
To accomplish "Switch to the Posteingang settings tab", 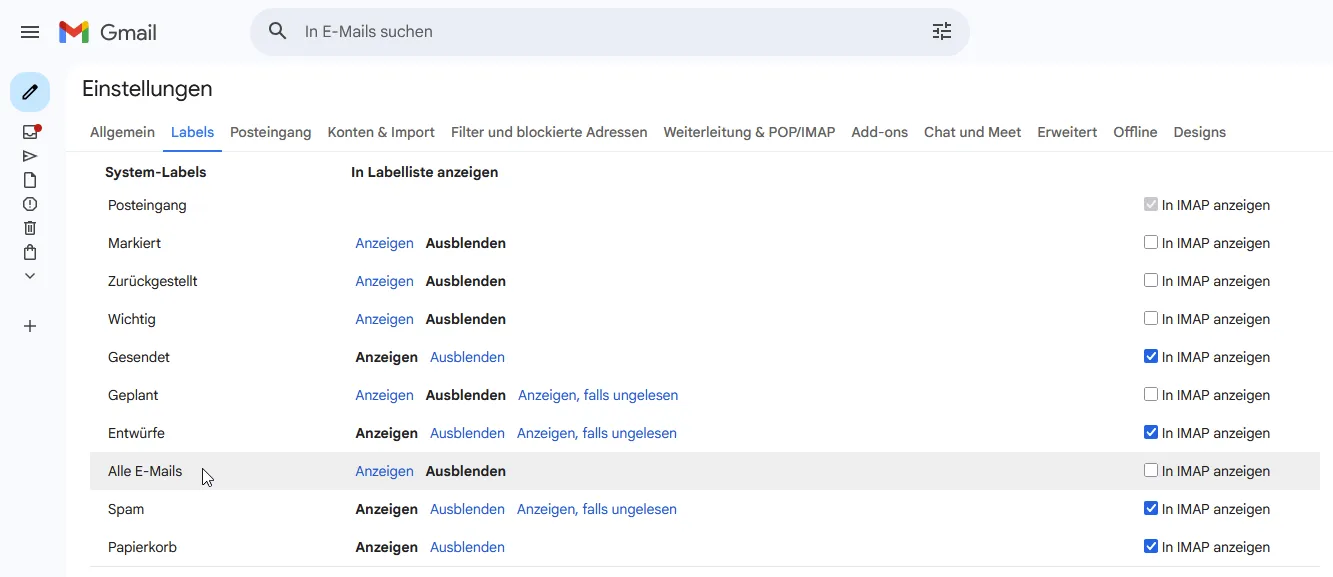I will pos(270,132).
